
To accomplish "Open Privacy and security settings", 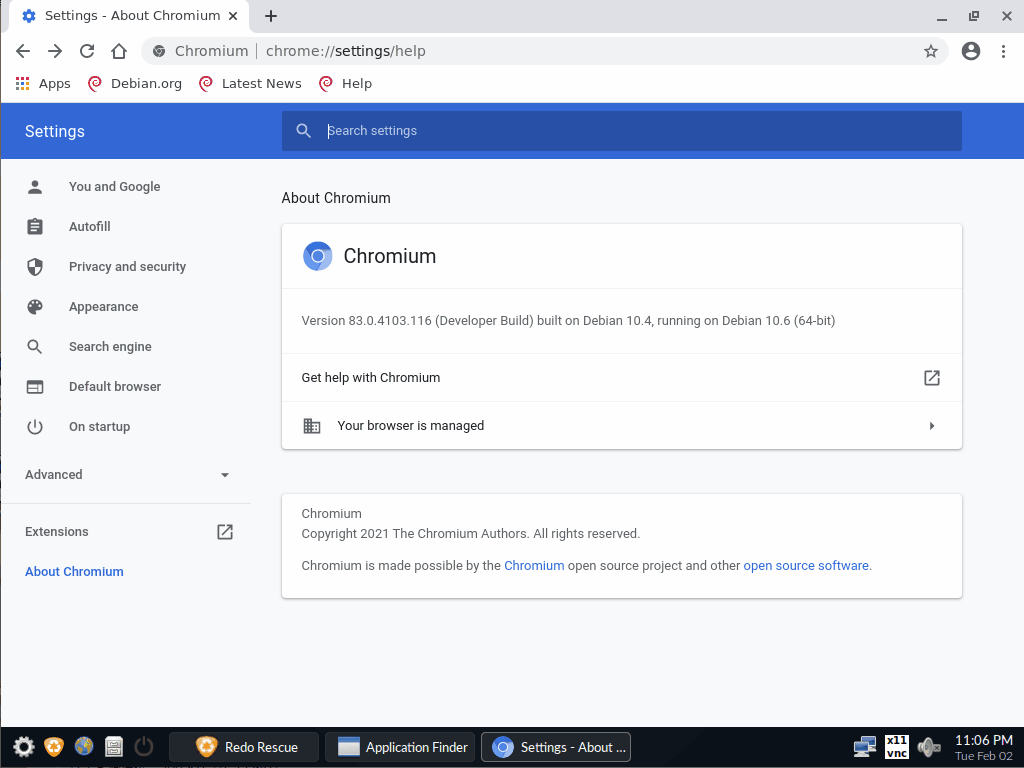I will click(127, 266).
